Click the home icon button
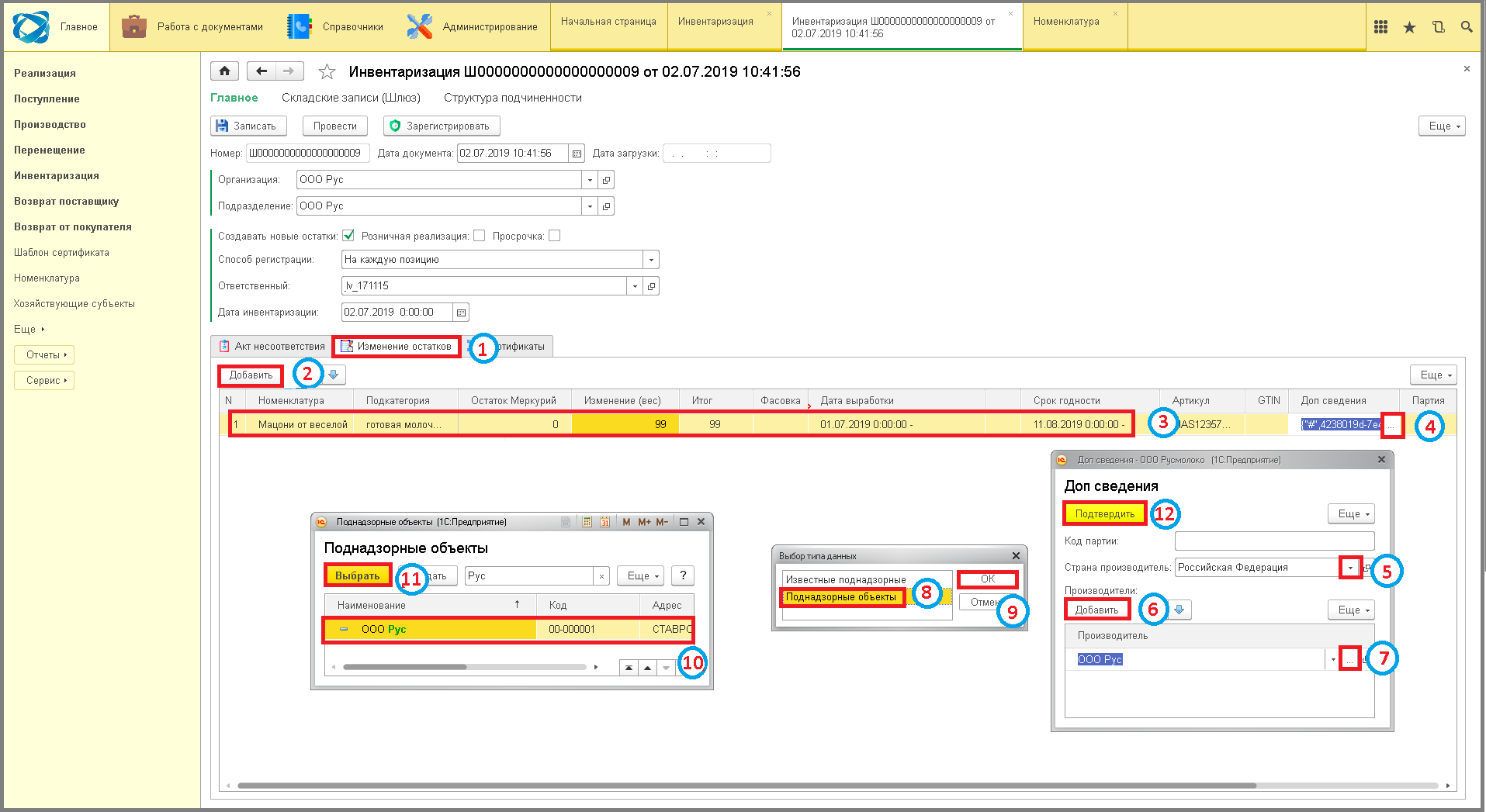Viewport: 1486px width, 812px height. (x=224, y=71)
